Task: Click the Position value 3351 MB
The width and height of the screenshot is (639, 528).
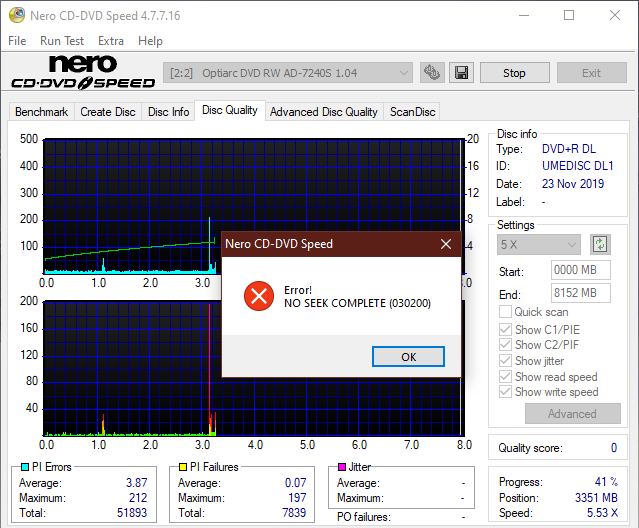Action: pyautogui.click(x=596, y=497)
